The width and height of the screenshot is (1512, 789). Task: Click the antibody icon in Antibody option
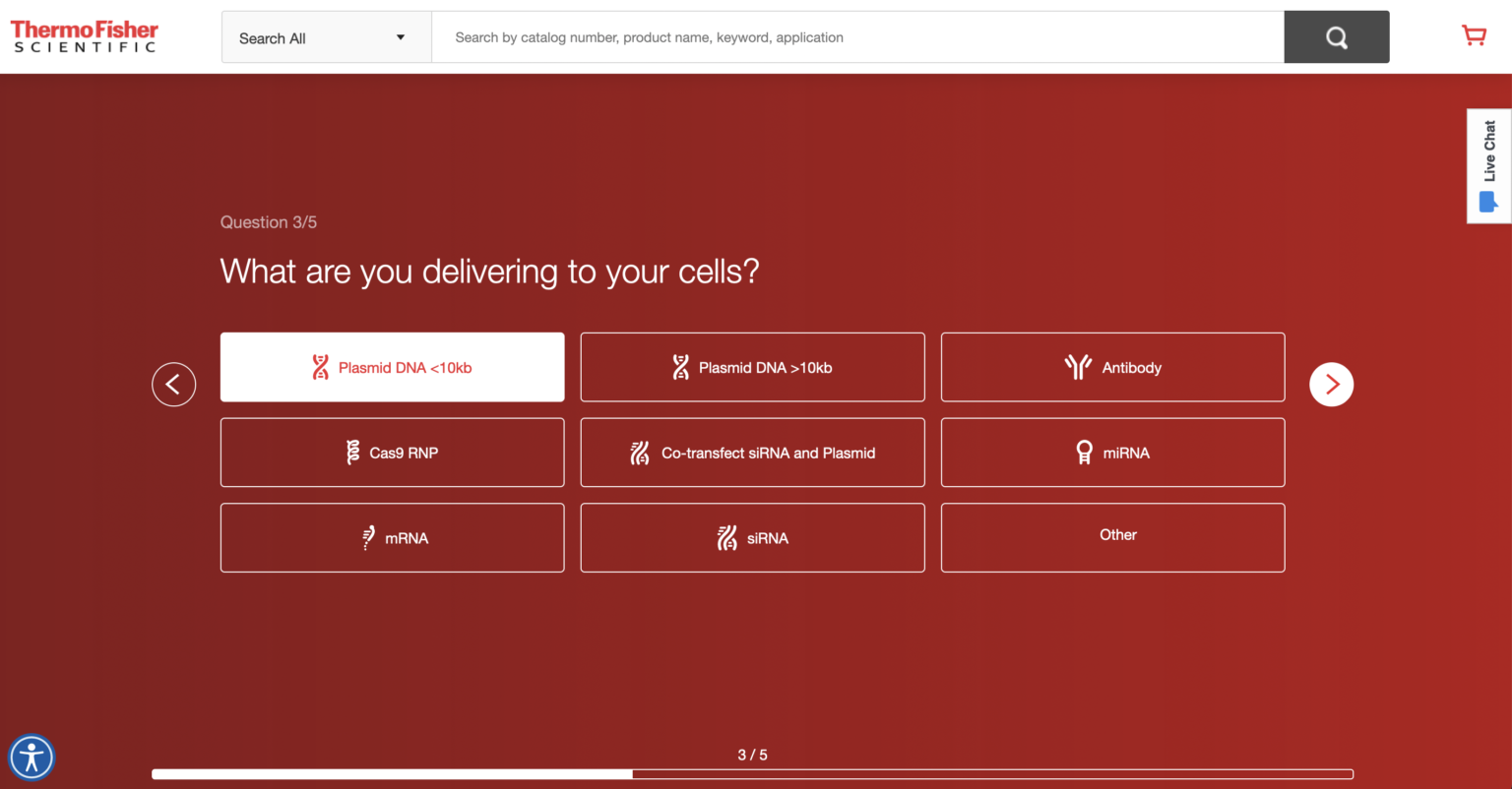tap(1078, 367)
